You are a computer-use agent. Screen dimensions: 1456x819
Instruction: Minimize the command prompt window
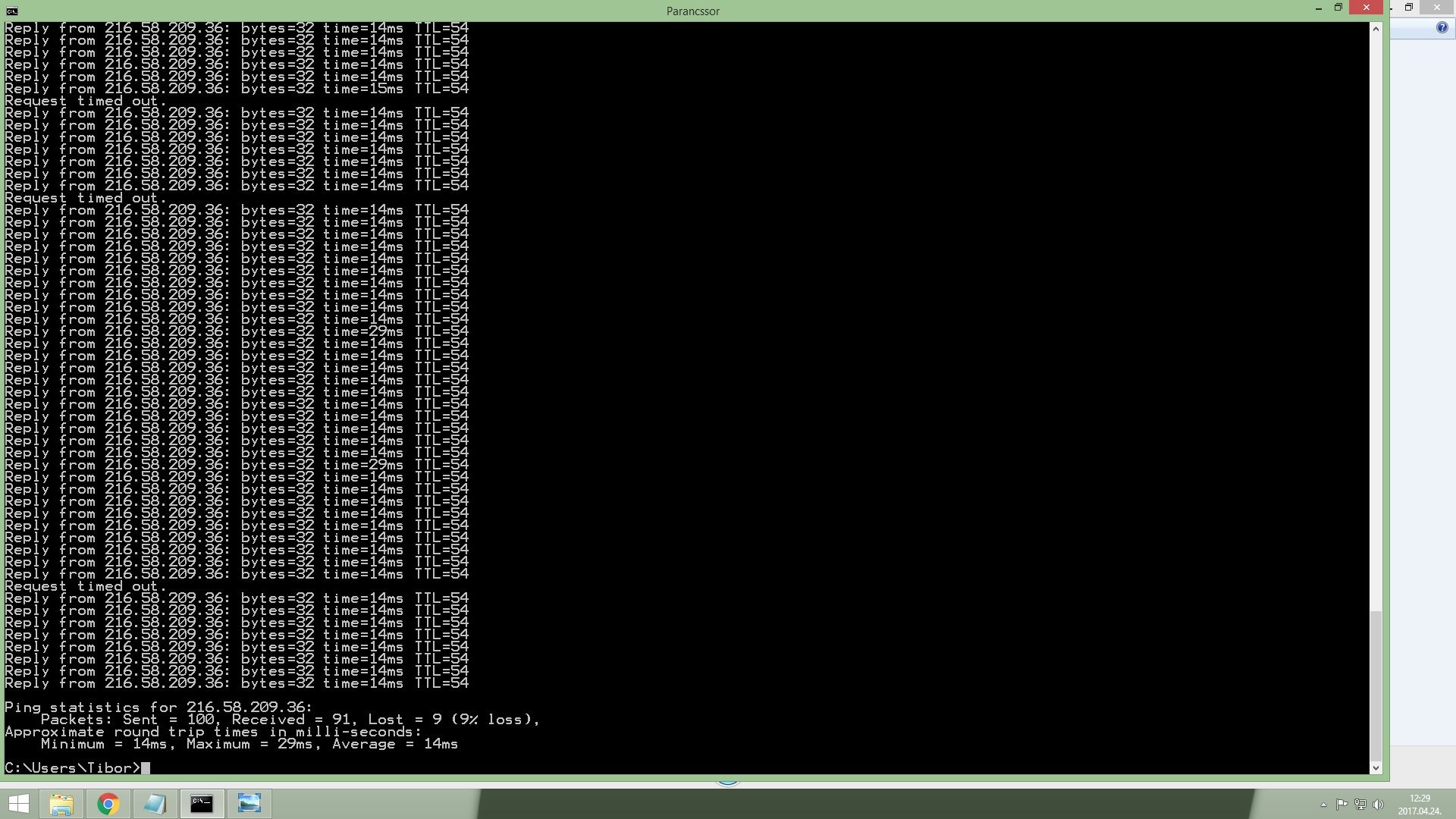(x=1318, y=8)
